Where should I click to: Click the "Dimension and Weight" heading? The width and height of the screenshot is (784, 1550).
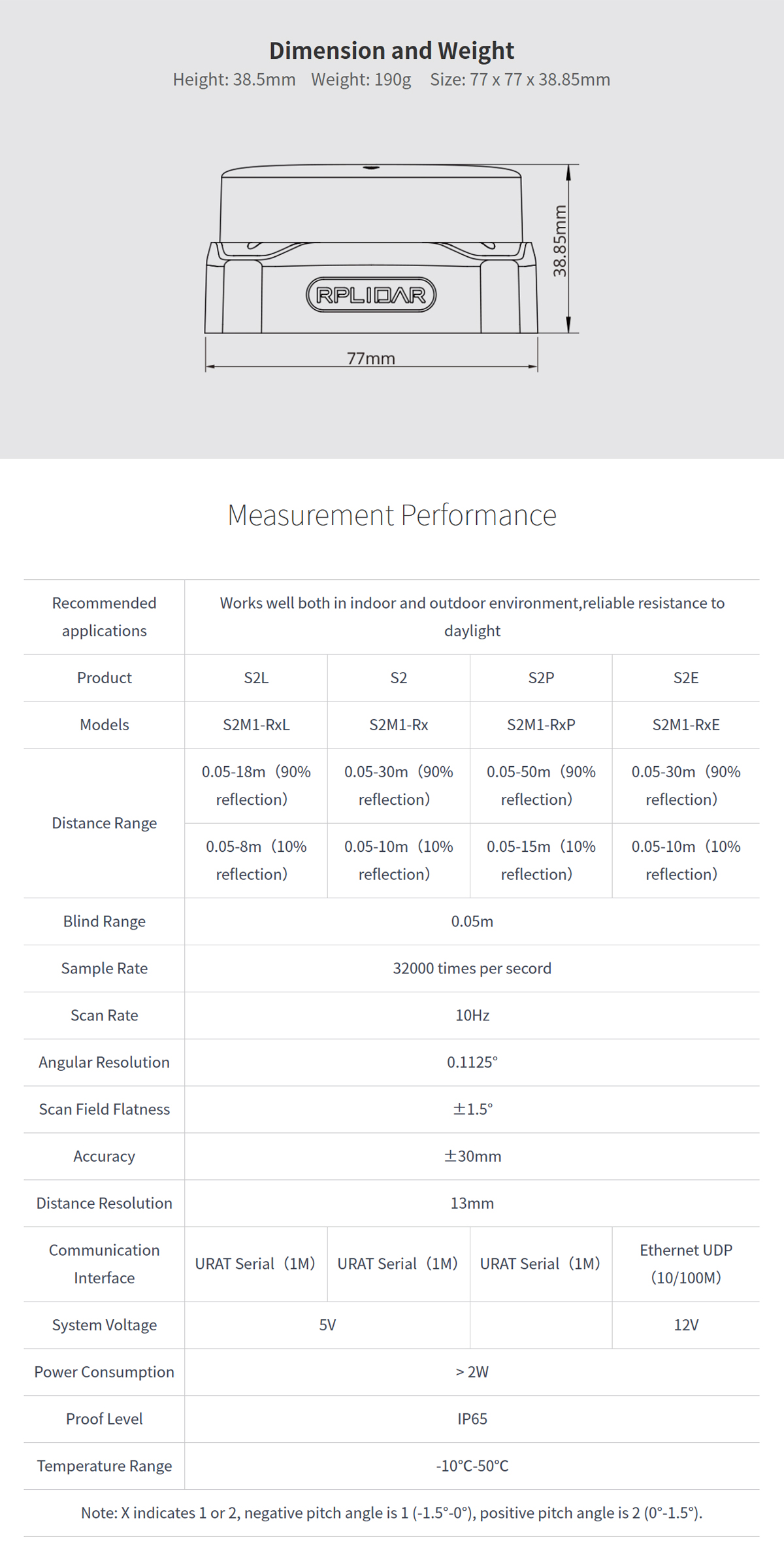tap(391, 50)
